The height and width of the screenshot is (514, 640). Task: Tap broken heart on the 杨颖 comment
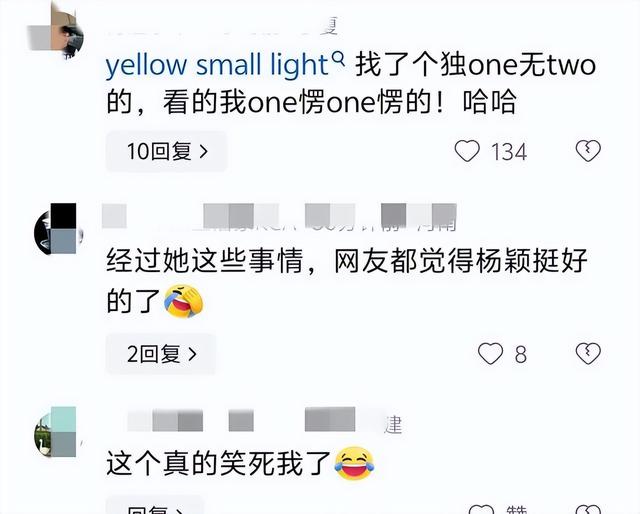pos(588,353)
